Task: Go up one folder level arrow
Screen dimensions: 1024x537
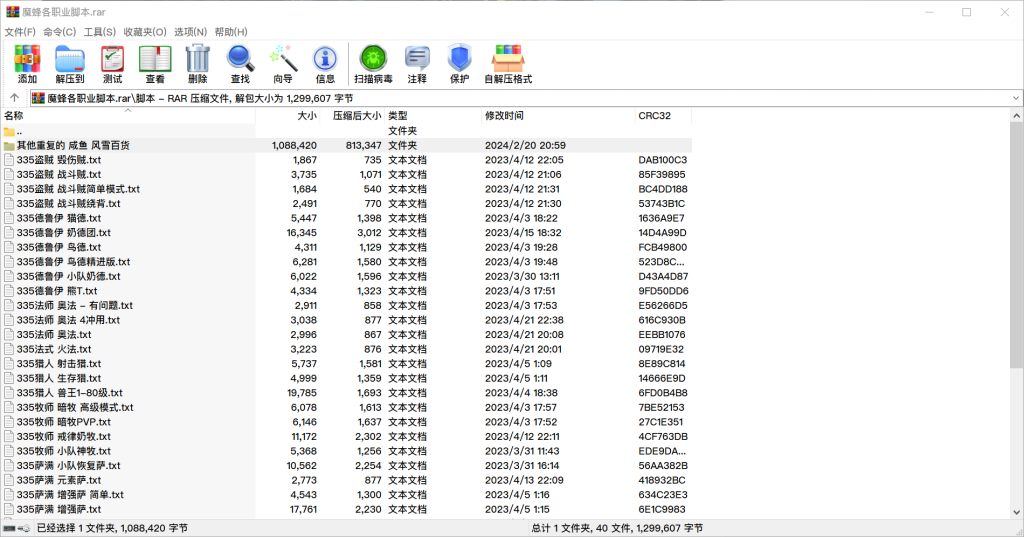Action: (14, 98)
